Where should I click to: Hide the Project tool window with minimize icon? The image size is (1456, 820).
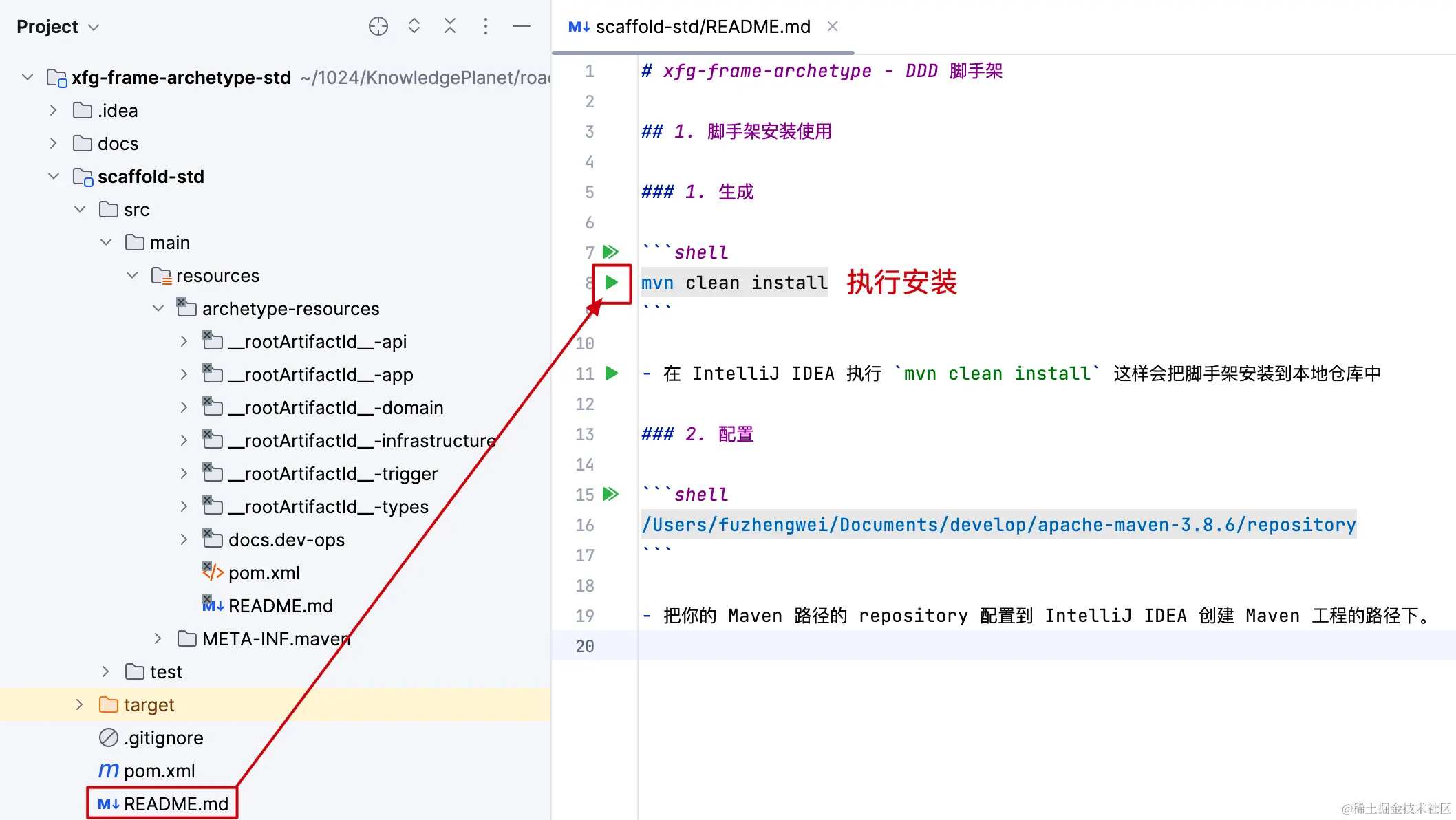[522, 26]
